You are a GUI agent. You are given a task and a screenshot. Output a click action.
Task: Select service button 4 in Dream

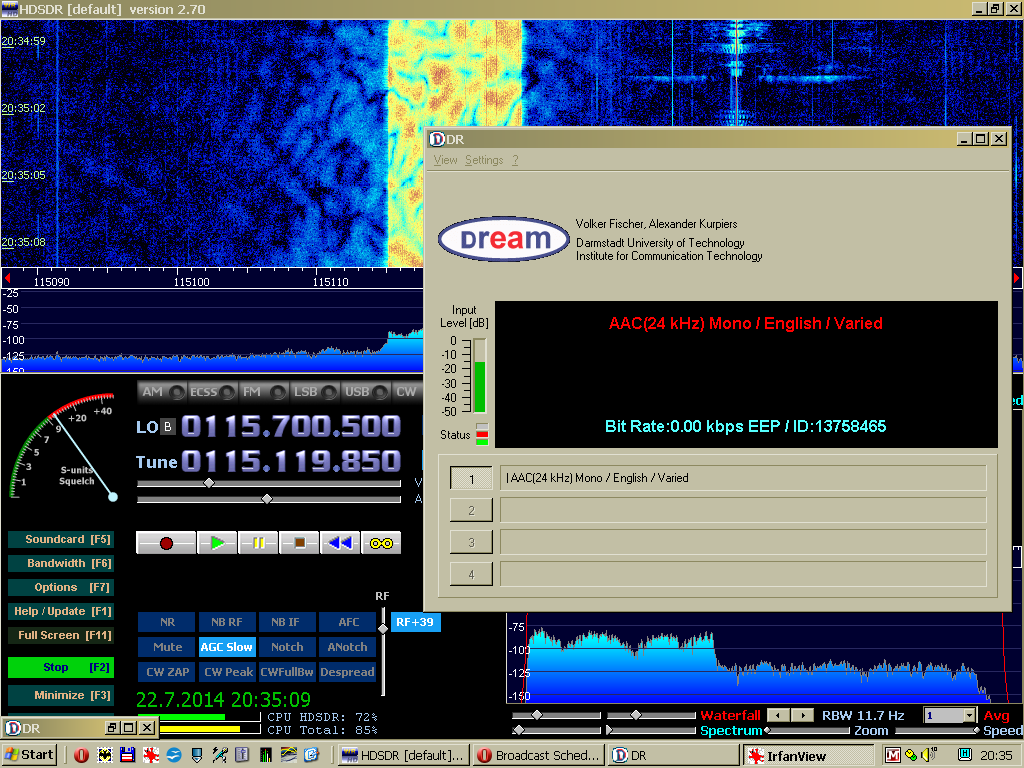tap(471, 575)
